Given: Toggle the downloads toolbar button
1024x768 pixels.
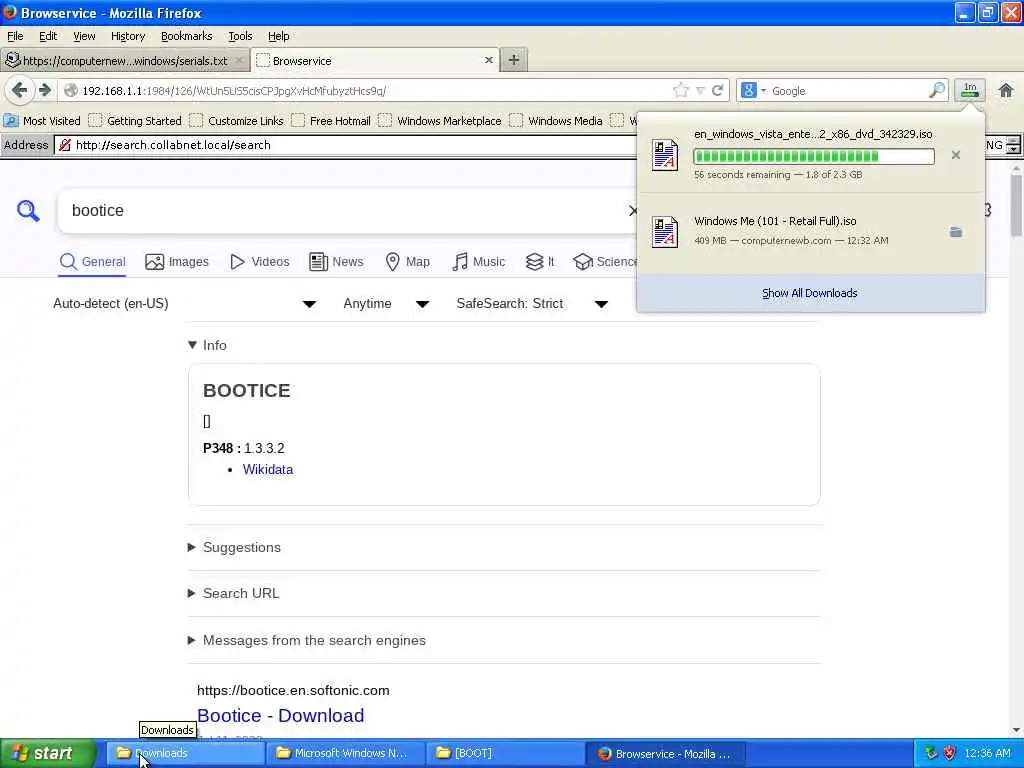Looking at the screenshot, I should [x=970, y=90].
